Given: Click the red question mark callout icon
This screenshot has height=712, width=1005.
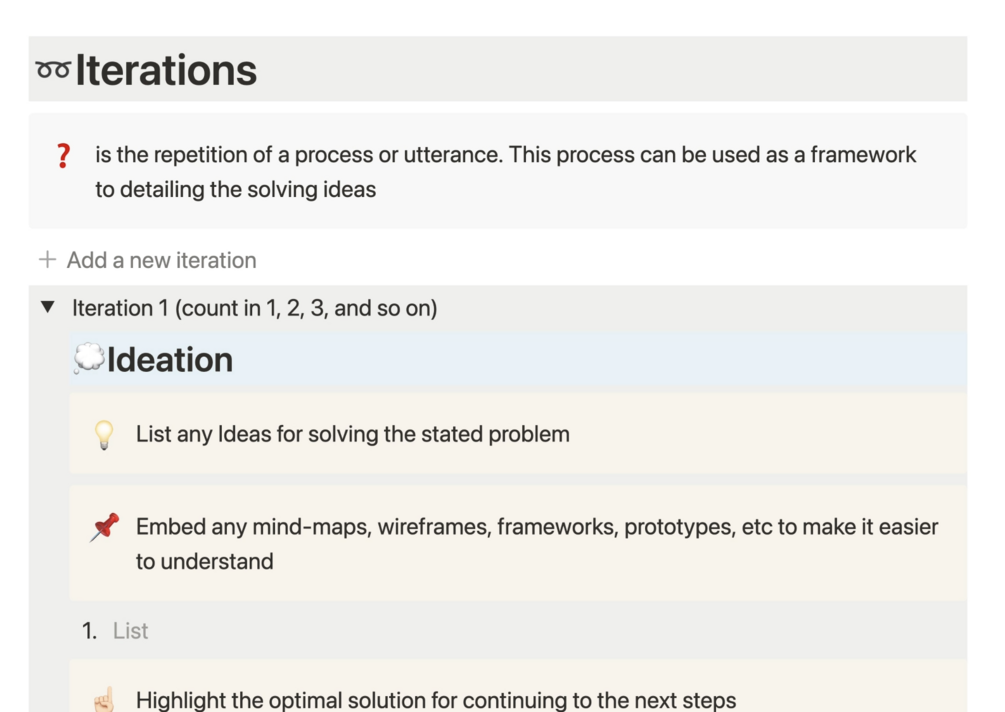Looking at the screenshot, I should pyautogui.click(x=63, y=156).
